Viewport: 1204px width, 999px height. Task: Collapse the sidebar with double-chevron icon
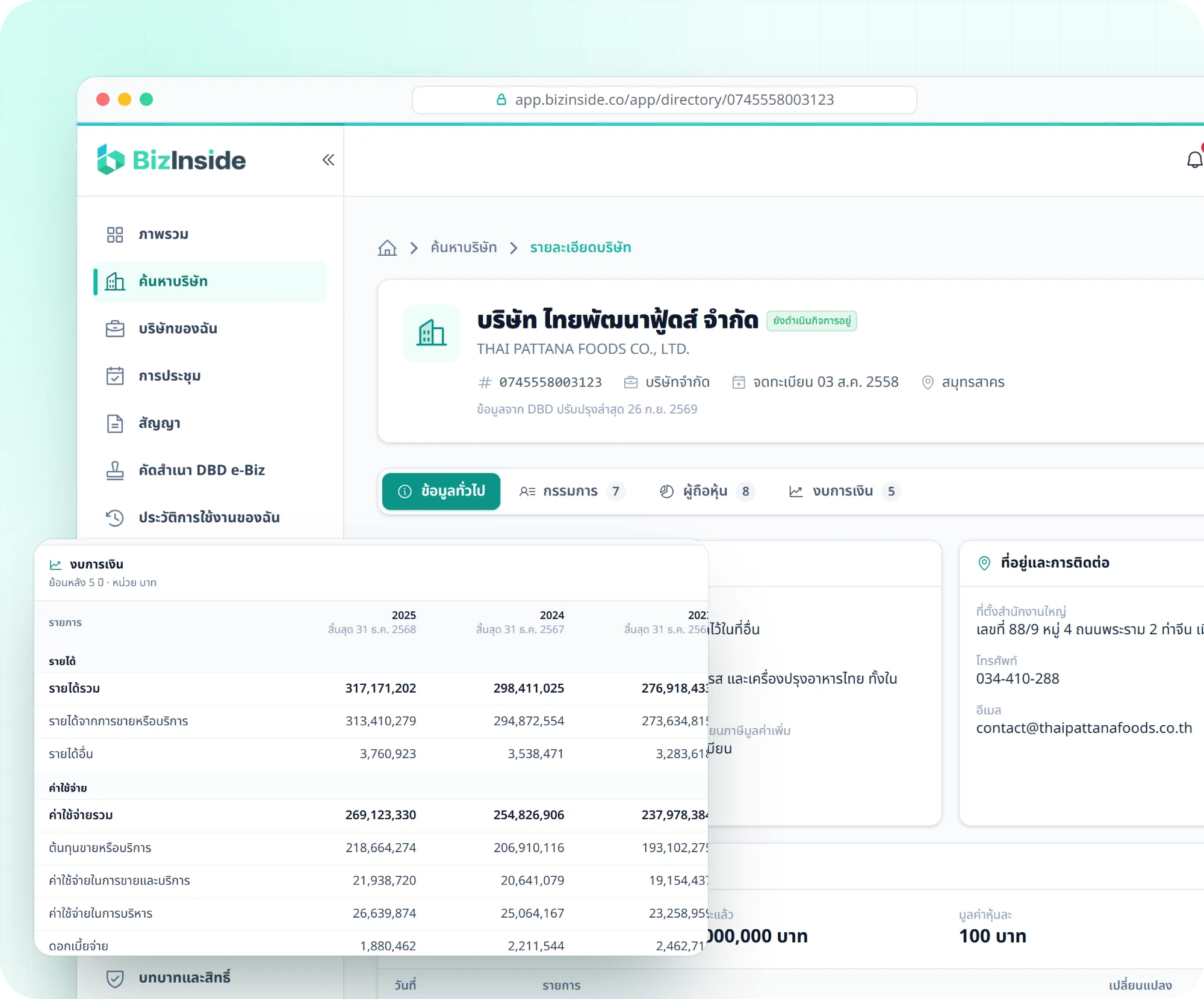(x=328, y=160)
